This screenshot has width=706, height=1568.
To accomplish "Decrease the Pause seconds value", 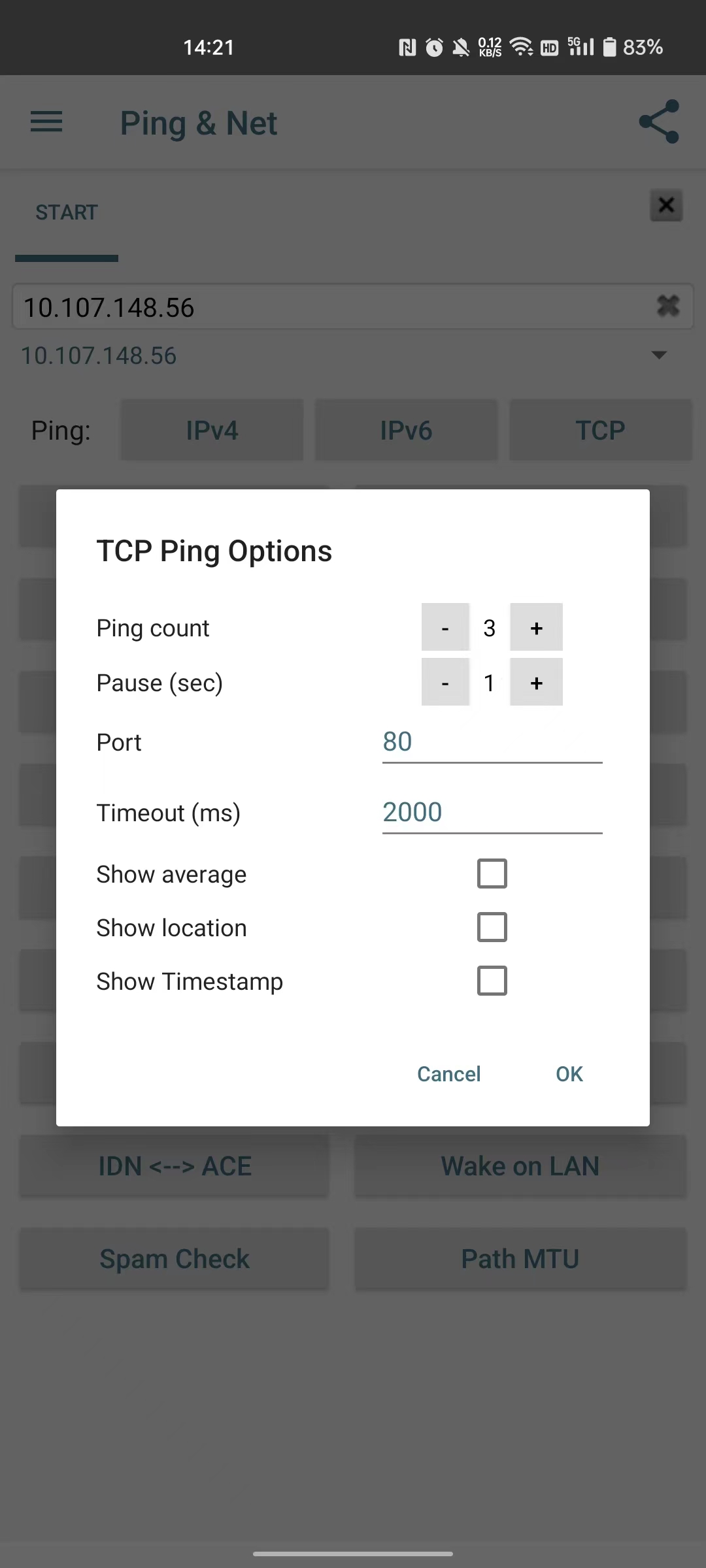I will [445, 682].
